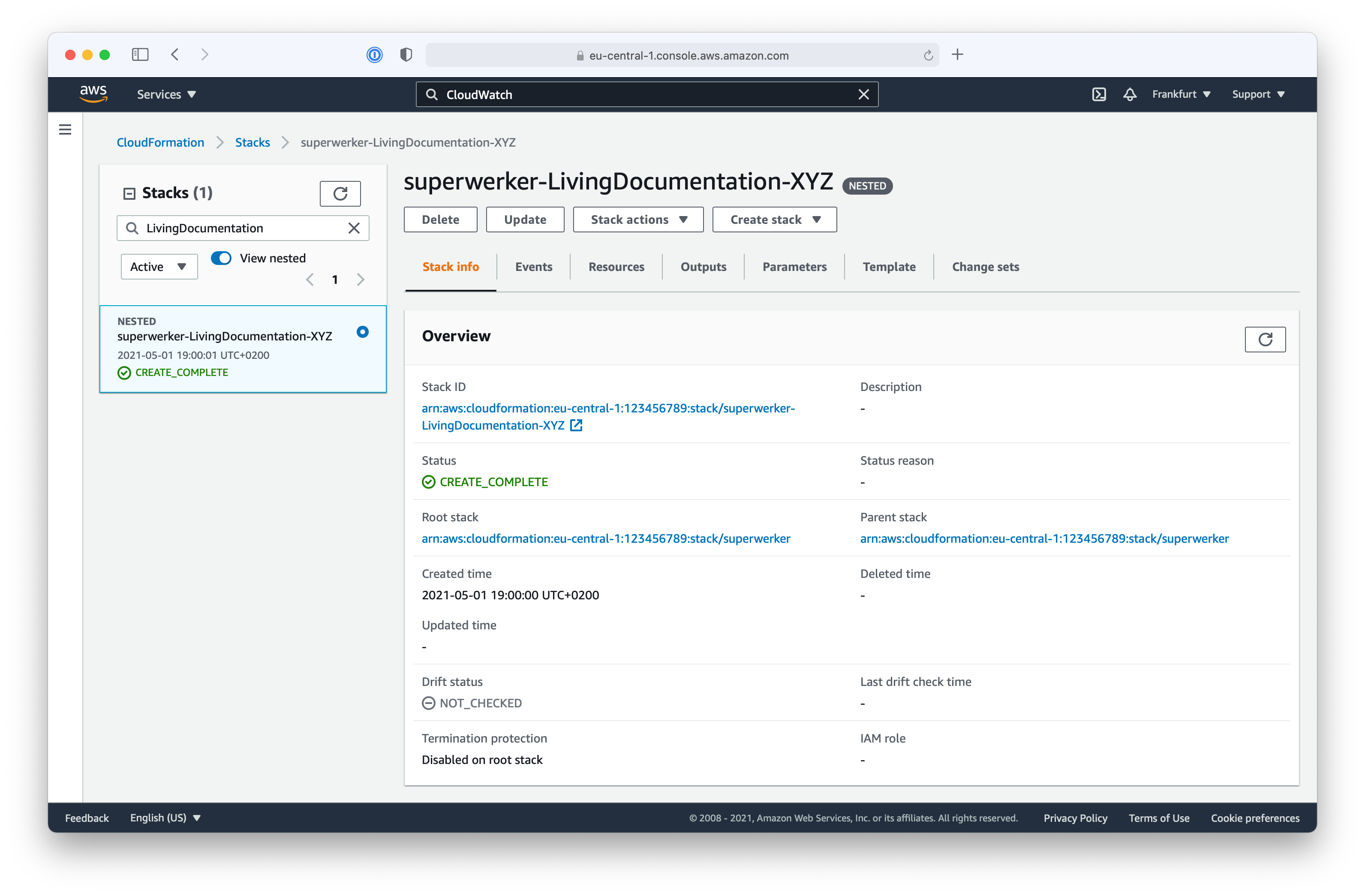This screenshot has width=1365, height=896.
Task: Switch to the Events tab
Action: click(533, 267)
